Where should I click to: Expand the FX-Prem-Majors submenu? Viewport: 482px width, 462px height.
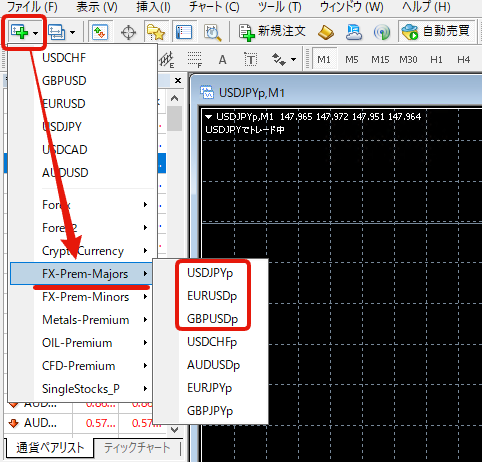(x=81, y=274)
